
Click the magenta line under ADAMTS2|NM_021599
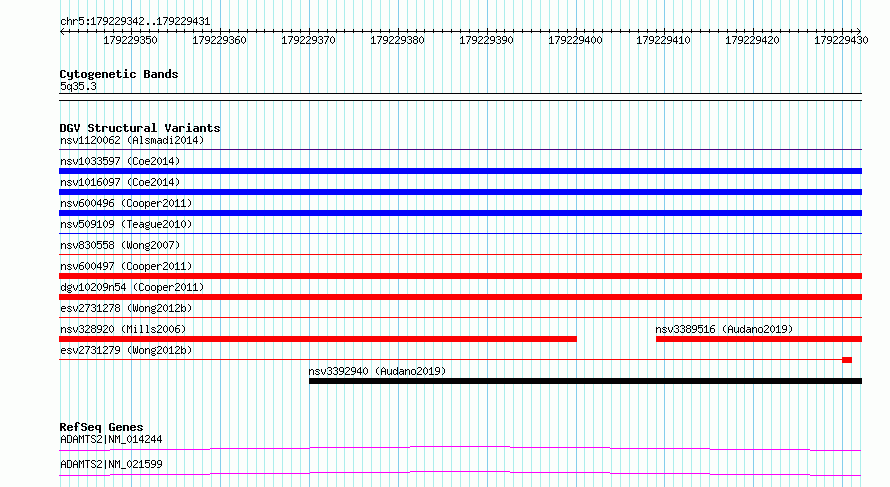coord(460,473)
